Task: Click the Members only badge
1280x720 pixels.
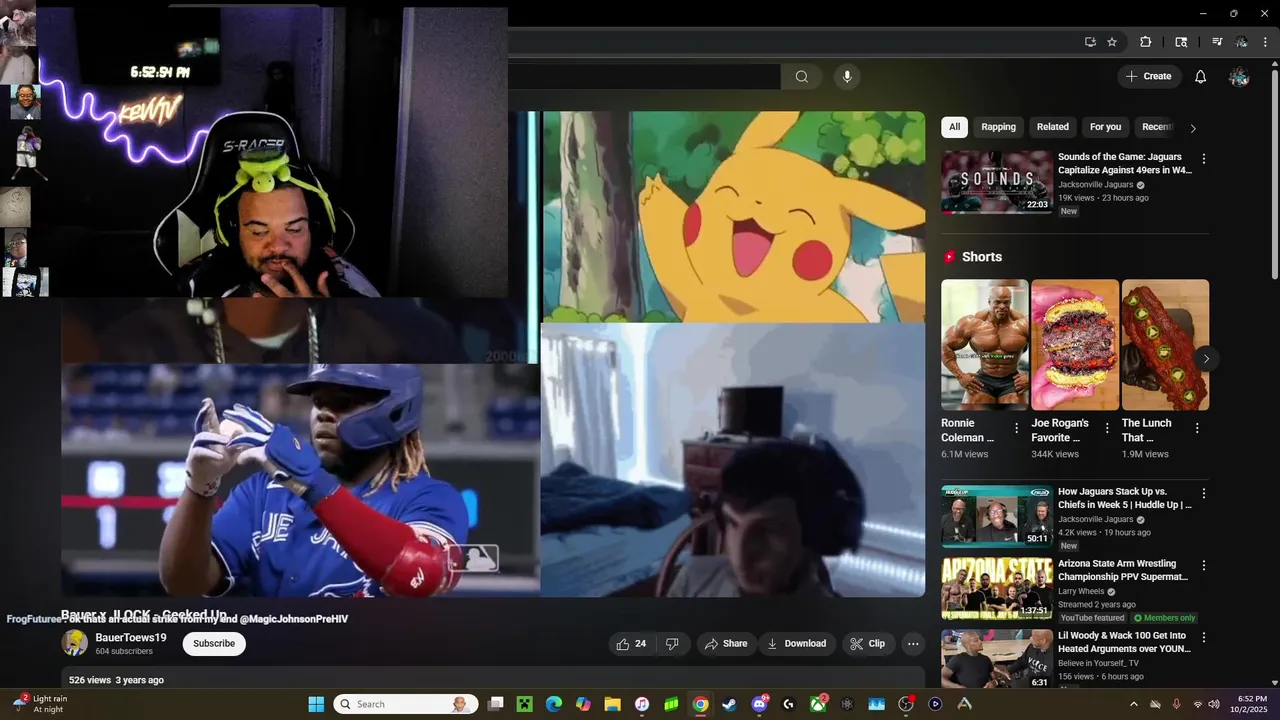Action: click(x=1164, y=618)
